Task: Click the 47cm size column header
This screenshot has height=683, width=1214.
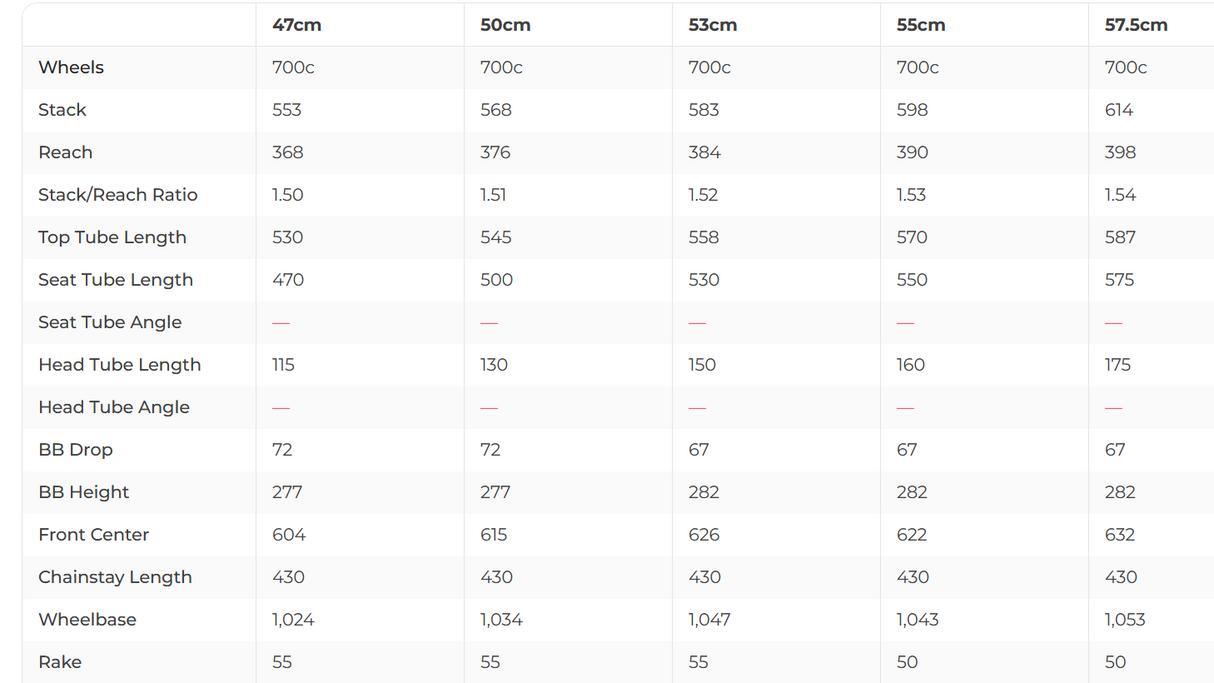Action: click(296, 25)
